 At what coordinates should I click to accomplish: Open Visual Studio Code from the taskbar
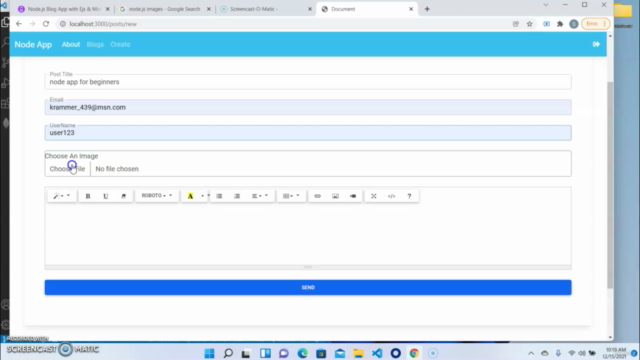(x=377, y=353)
